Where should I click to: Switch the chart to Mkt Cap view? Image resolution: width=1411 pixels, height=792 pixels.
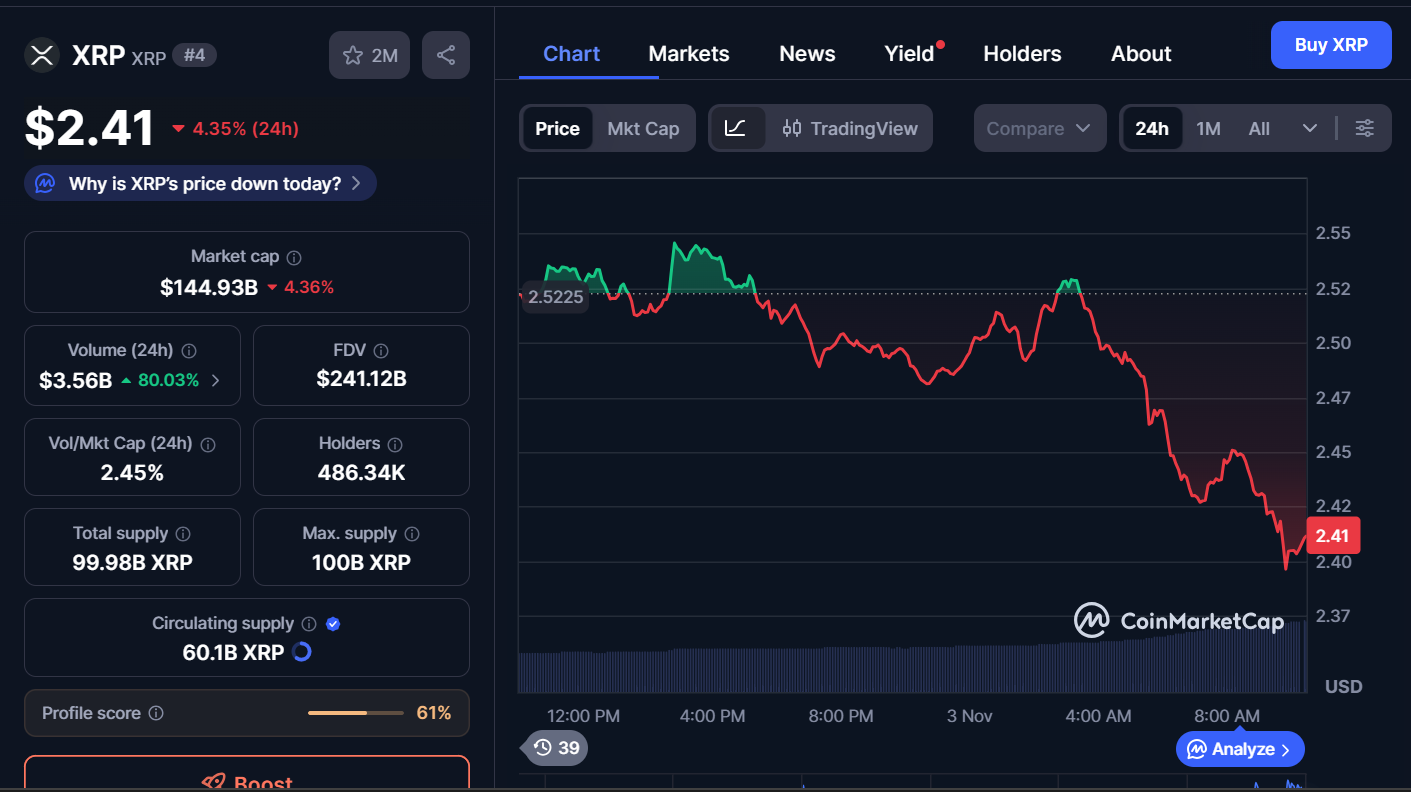pyautogui.click(x=643, y=128)
